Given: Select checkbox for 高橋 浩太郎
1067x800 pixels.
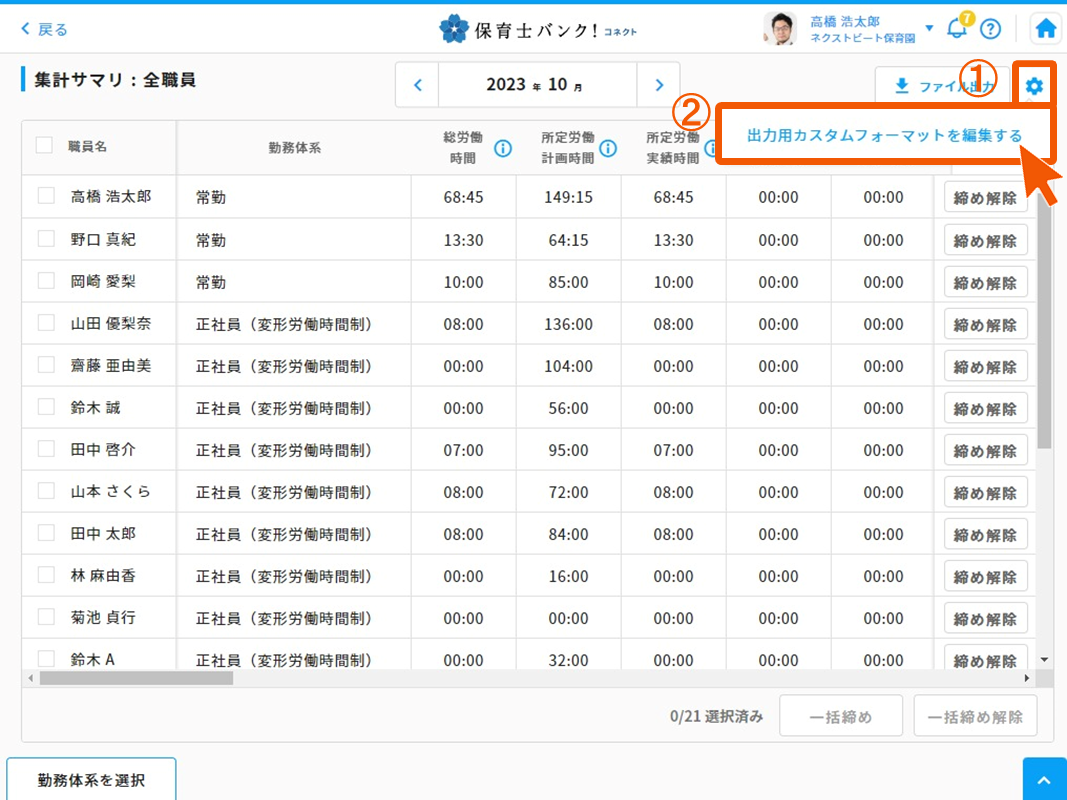Looking at the screenshot, I should point(46,196).
